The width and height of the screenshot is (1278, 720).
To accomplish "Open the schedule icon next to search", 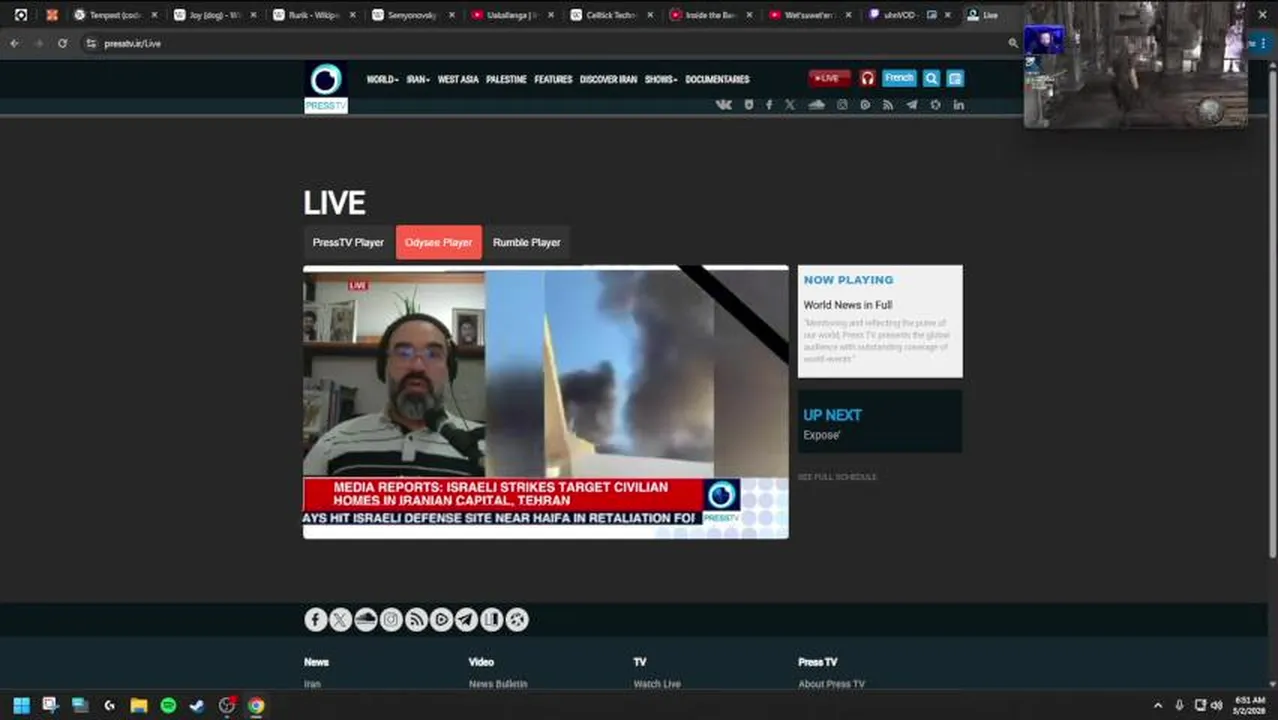I will point(955,78).
